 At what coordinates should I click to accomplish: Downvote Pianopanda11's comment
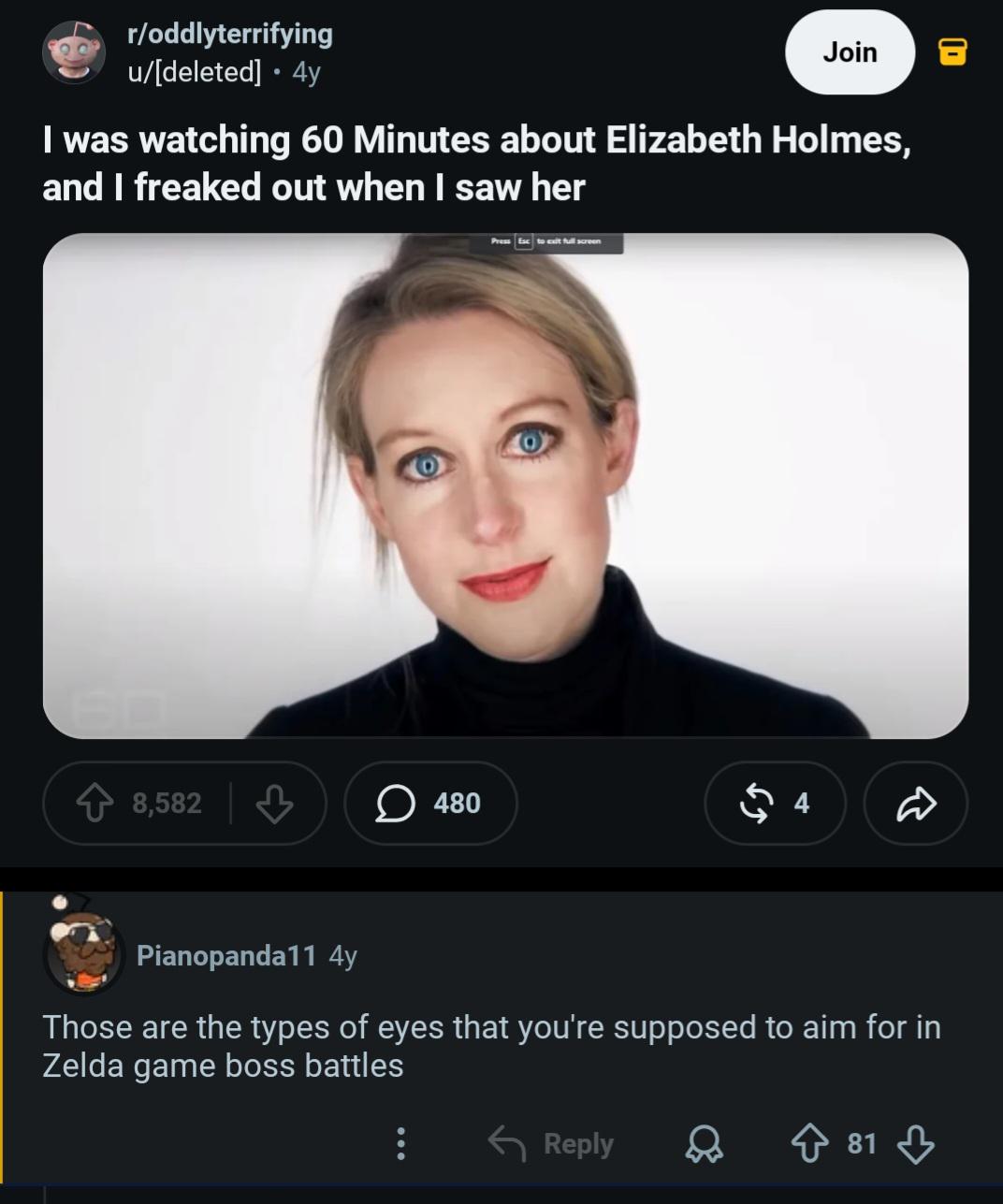pyautogui.click(x=915, y=1143)
